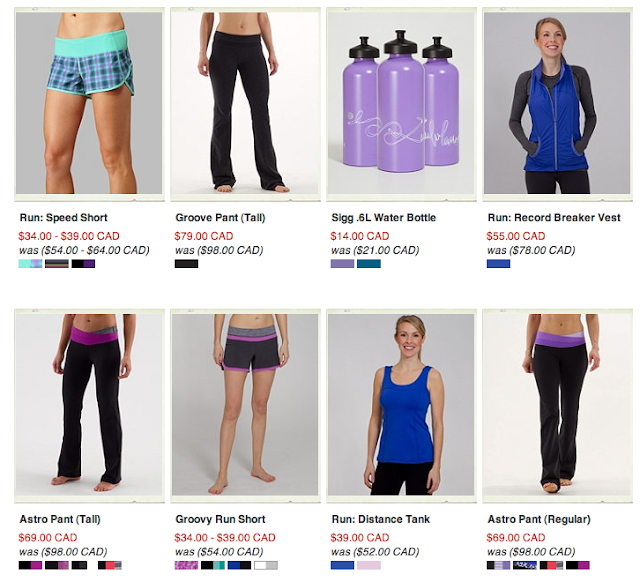This screenshot has width=640, height=582.
Task: Select the purple print Groovy Run Short swatch
Action: (187, 565)
